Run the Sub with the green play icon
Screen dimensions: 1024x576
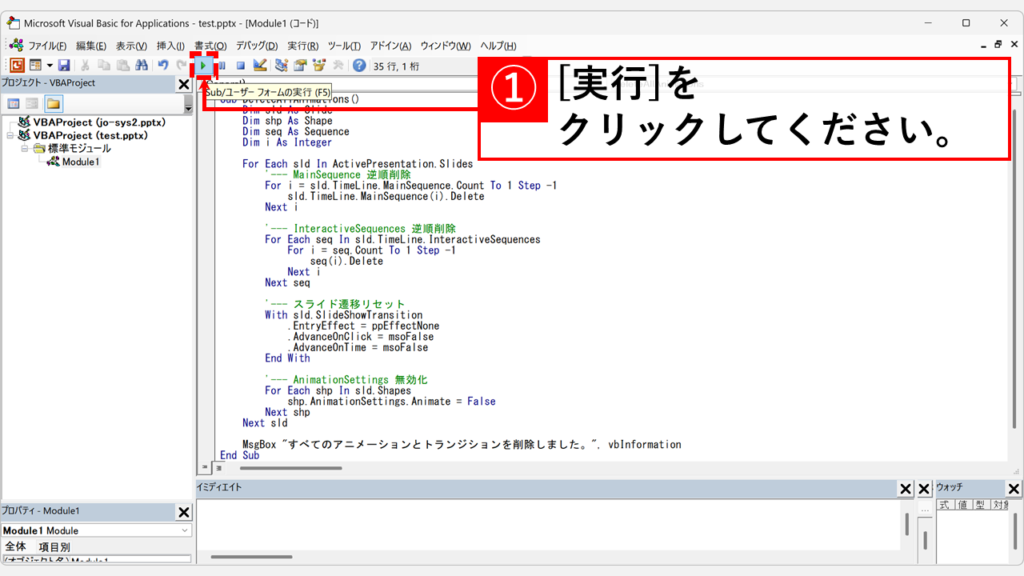coord(203,65)
